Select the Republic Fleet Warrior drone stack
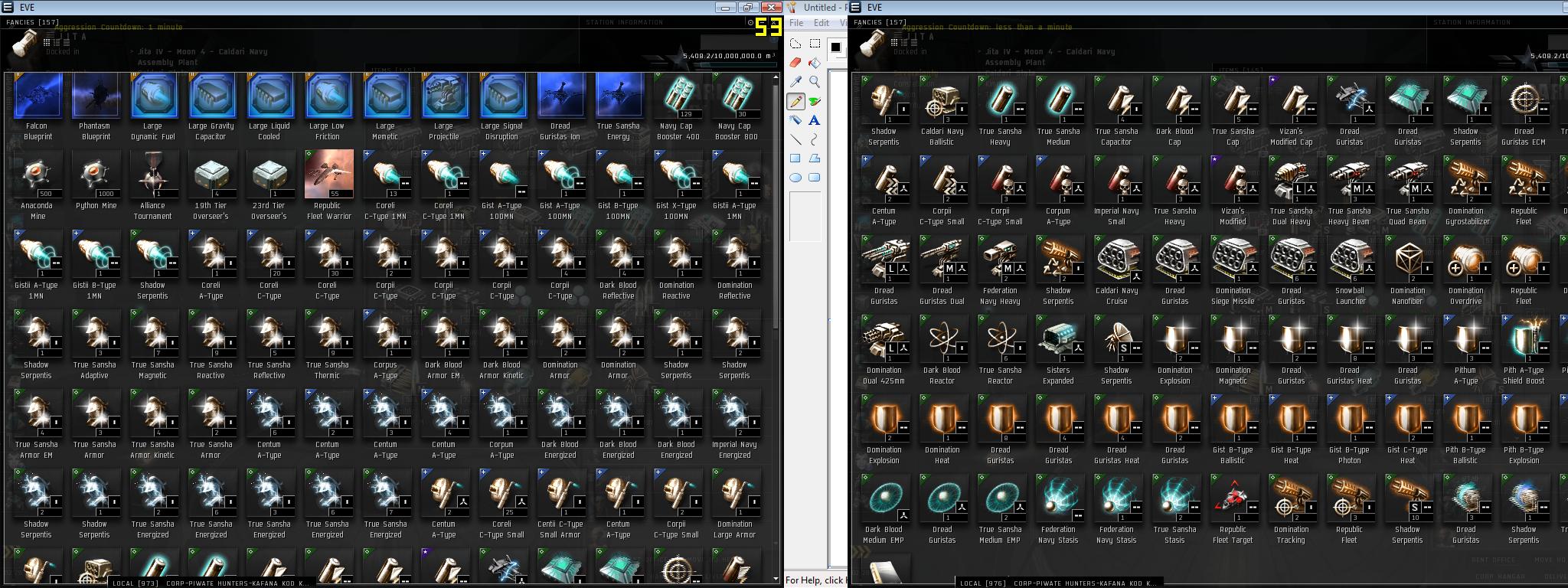This screenshot has height=588, width=1568. (328, 186)
